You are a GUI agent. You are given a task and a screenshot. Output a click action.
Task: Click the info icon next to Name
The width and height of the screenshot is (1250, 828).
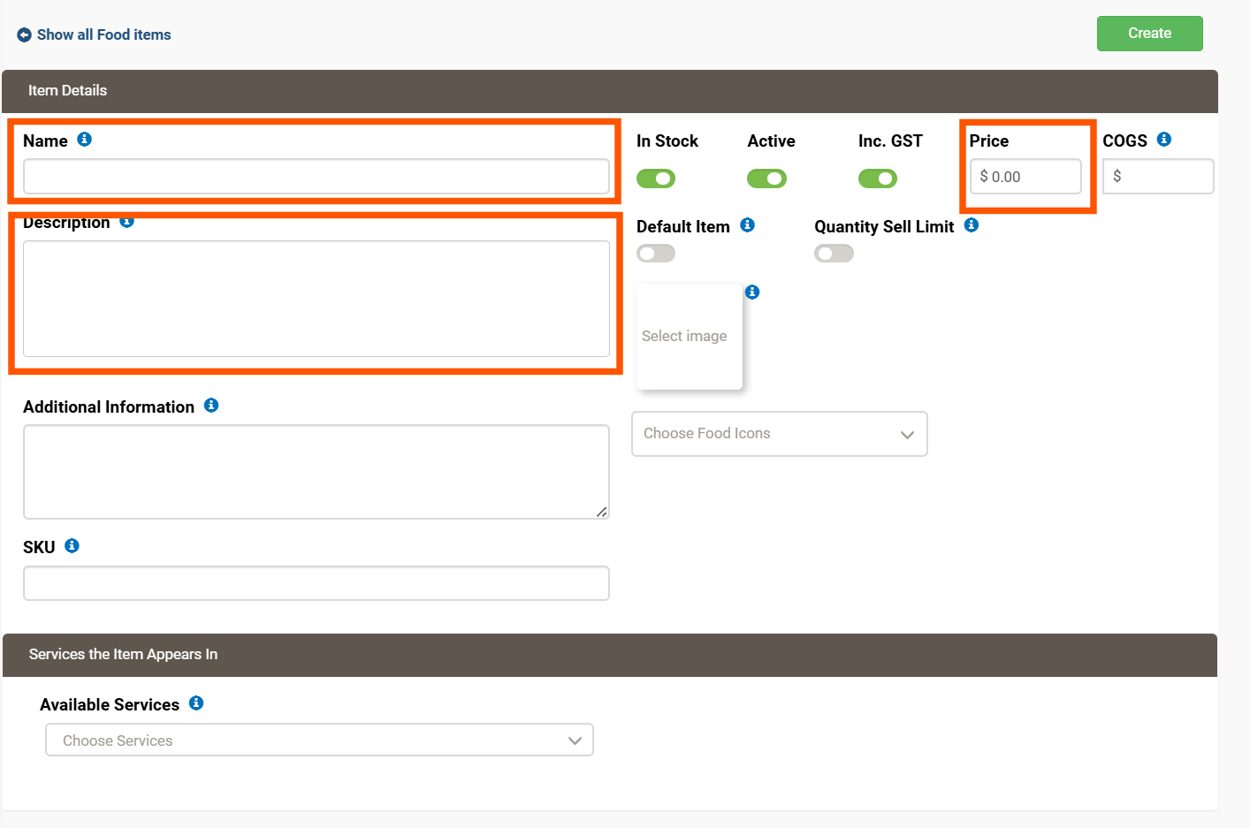pos(85,140)
